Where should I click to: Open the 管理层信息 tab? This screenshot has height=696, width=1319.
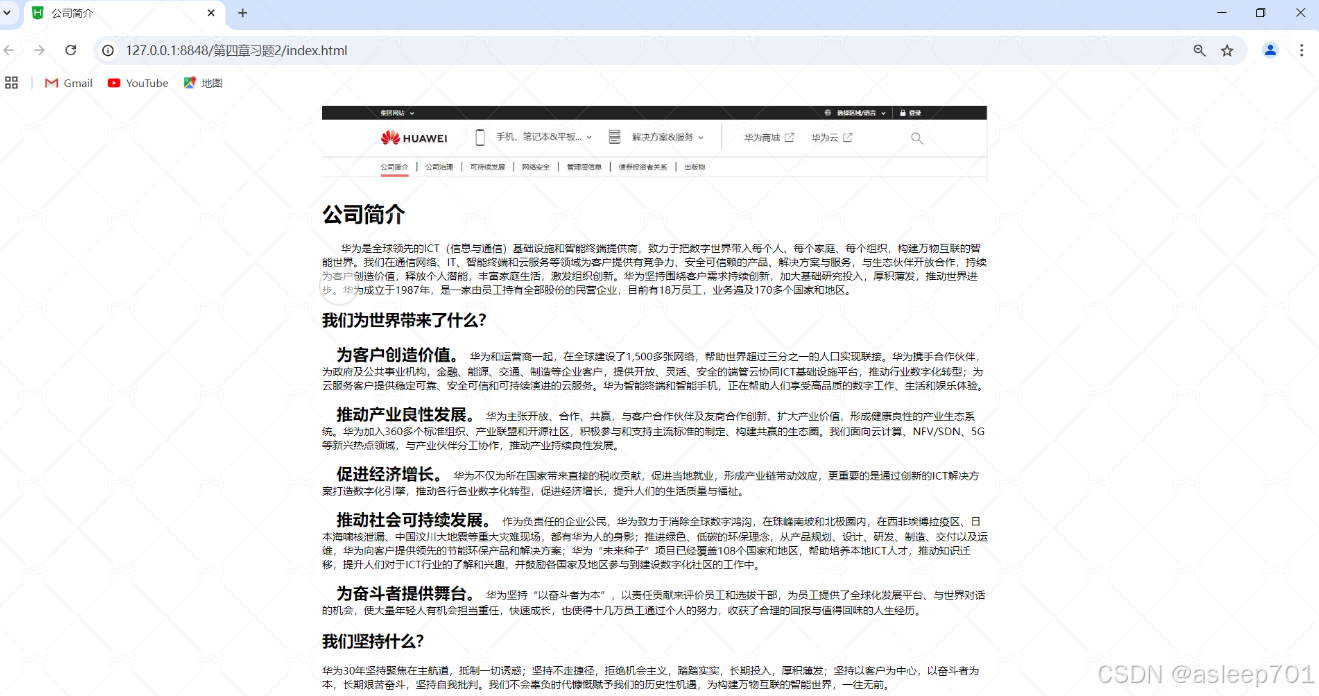[585, 167]
